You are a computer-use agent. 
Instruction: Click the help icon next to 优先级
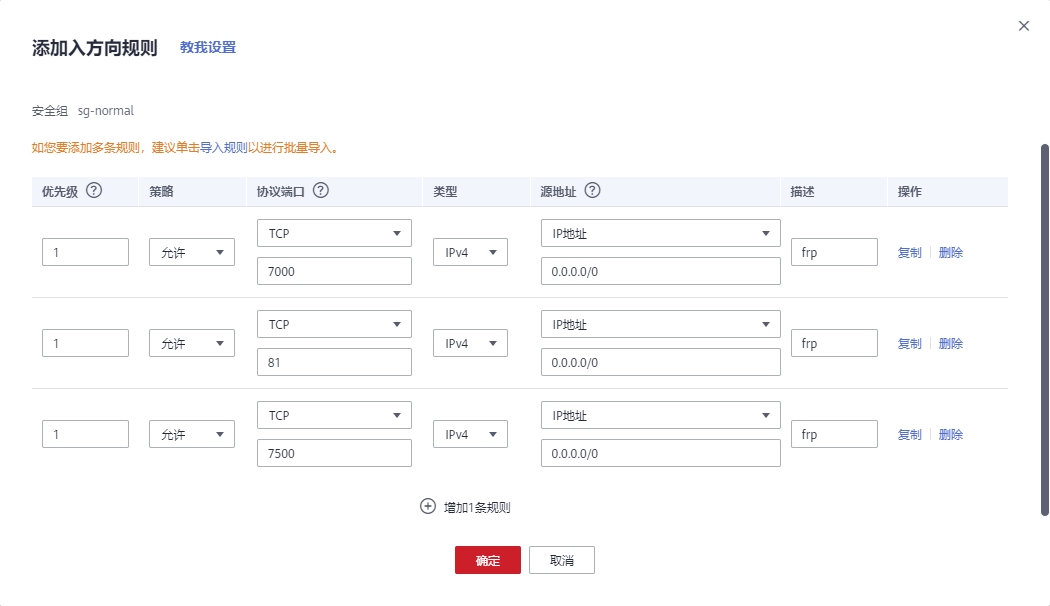pos(94,191)
